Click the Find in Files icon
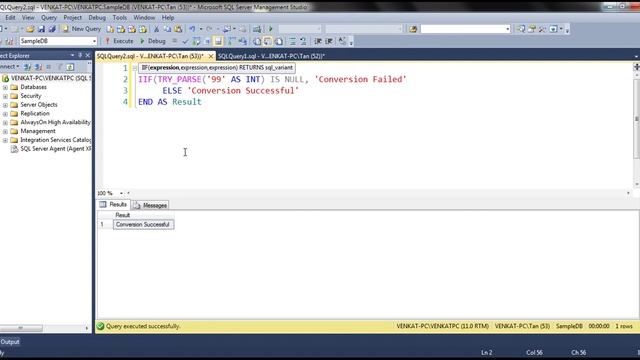Screen dimensions: 640x360 coord(413,29)
